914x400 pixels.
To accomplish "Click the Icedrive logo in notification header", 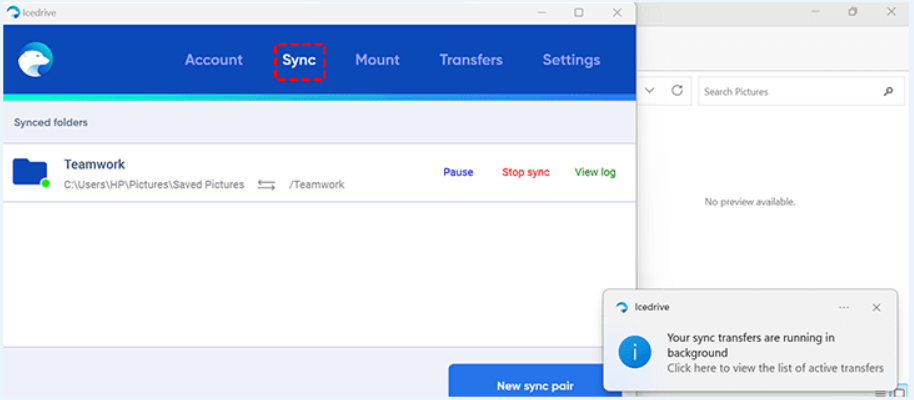I will click(622, 308).
